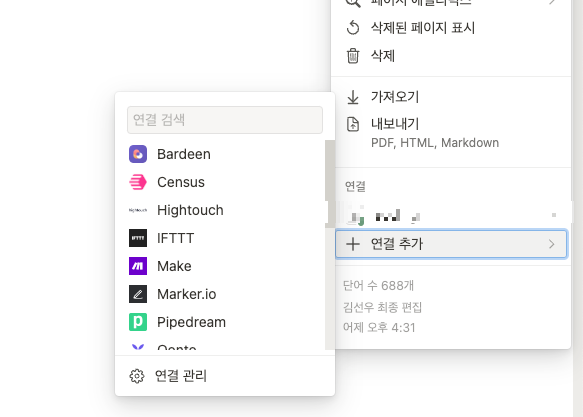This screenshot has width=583, height=417.
Task: Open 내보내기 PDF, HTML, Markdown option
Action: coord(451,133)
